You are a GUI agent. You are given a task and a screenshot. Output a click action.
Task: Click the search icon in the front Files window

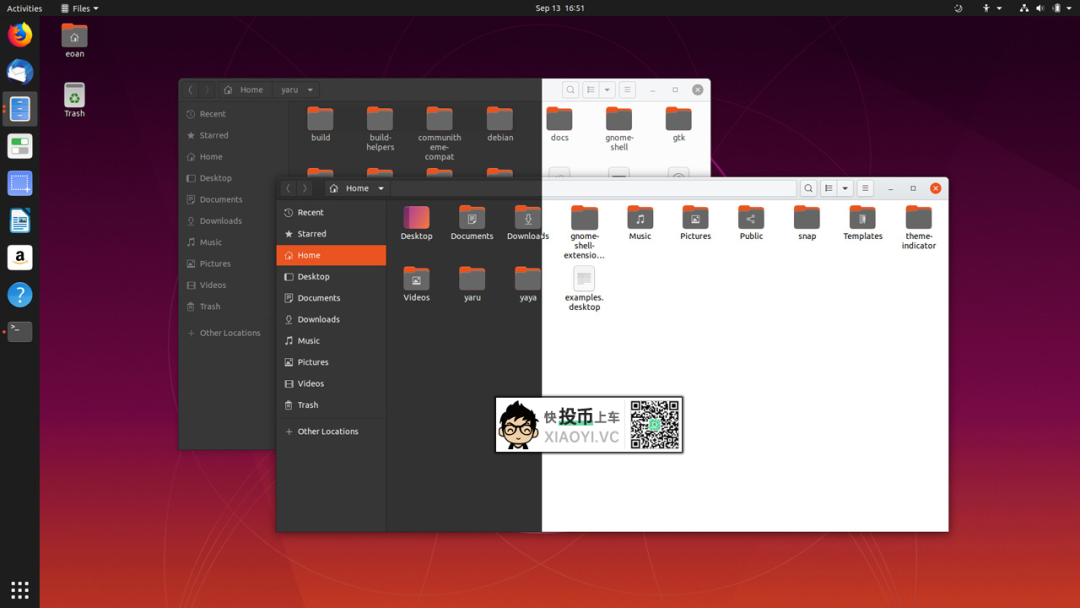tap(808, 188)
